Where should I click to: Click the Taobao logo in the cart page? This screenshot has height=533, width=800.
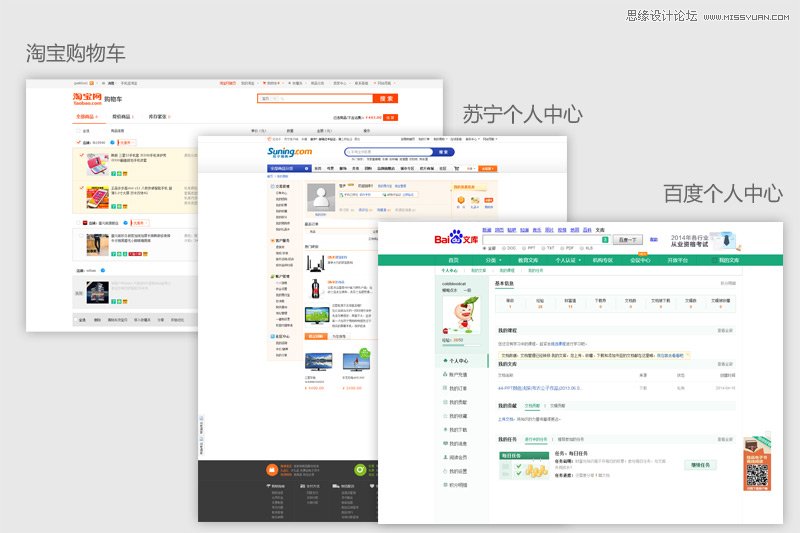tap(87, 98)
